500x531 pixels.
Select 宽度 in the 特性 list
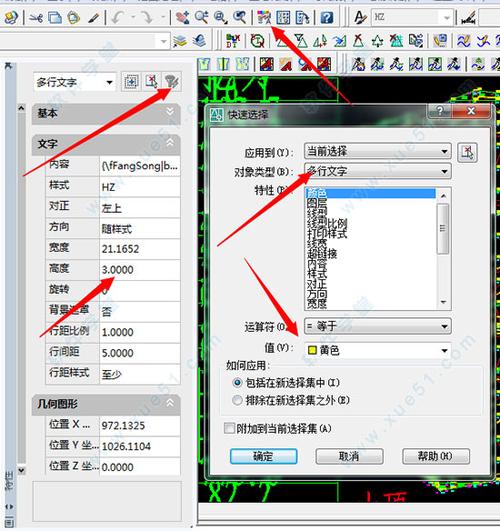[317, 304]
